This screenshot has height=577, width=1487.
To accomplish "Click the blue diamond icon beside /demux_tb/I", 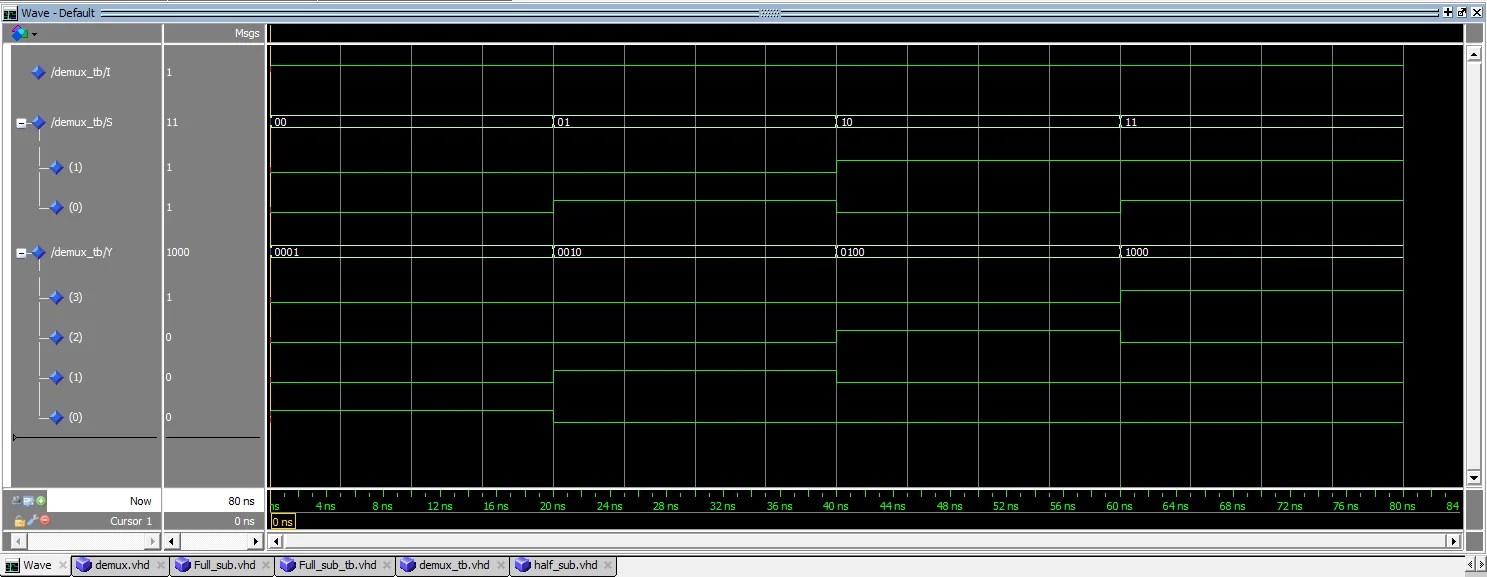I will tap(39, 72).
